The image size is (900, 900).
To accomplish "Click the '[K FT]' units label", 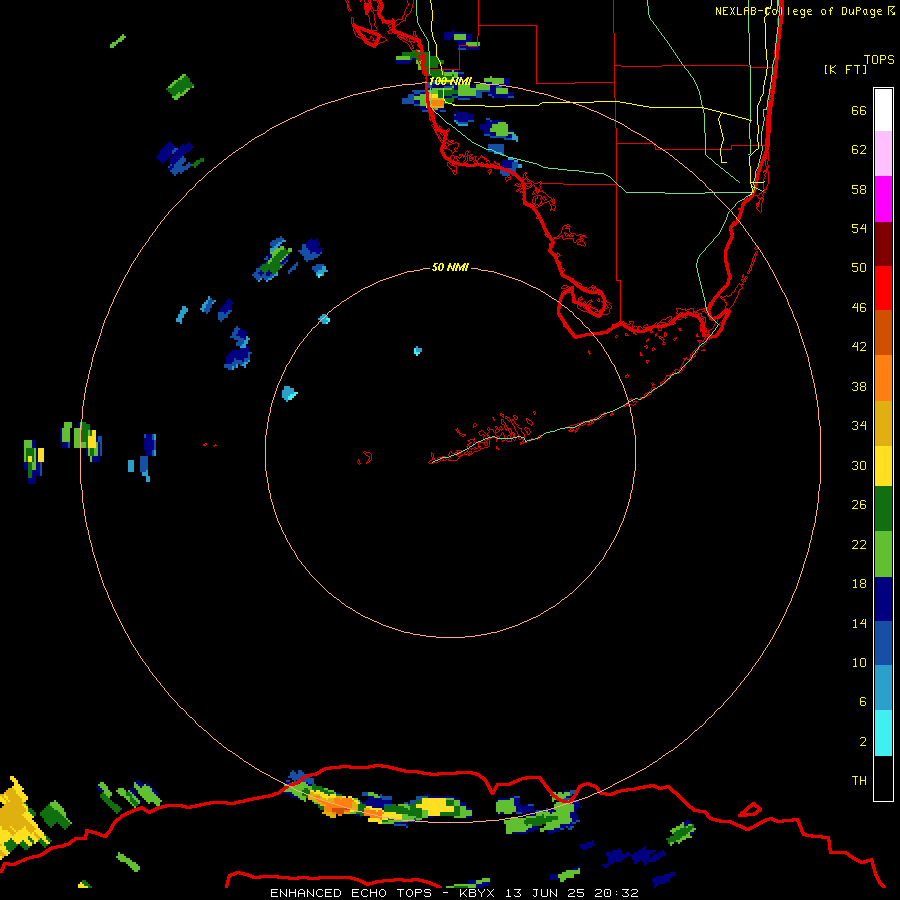I will [x=845, y=69].
